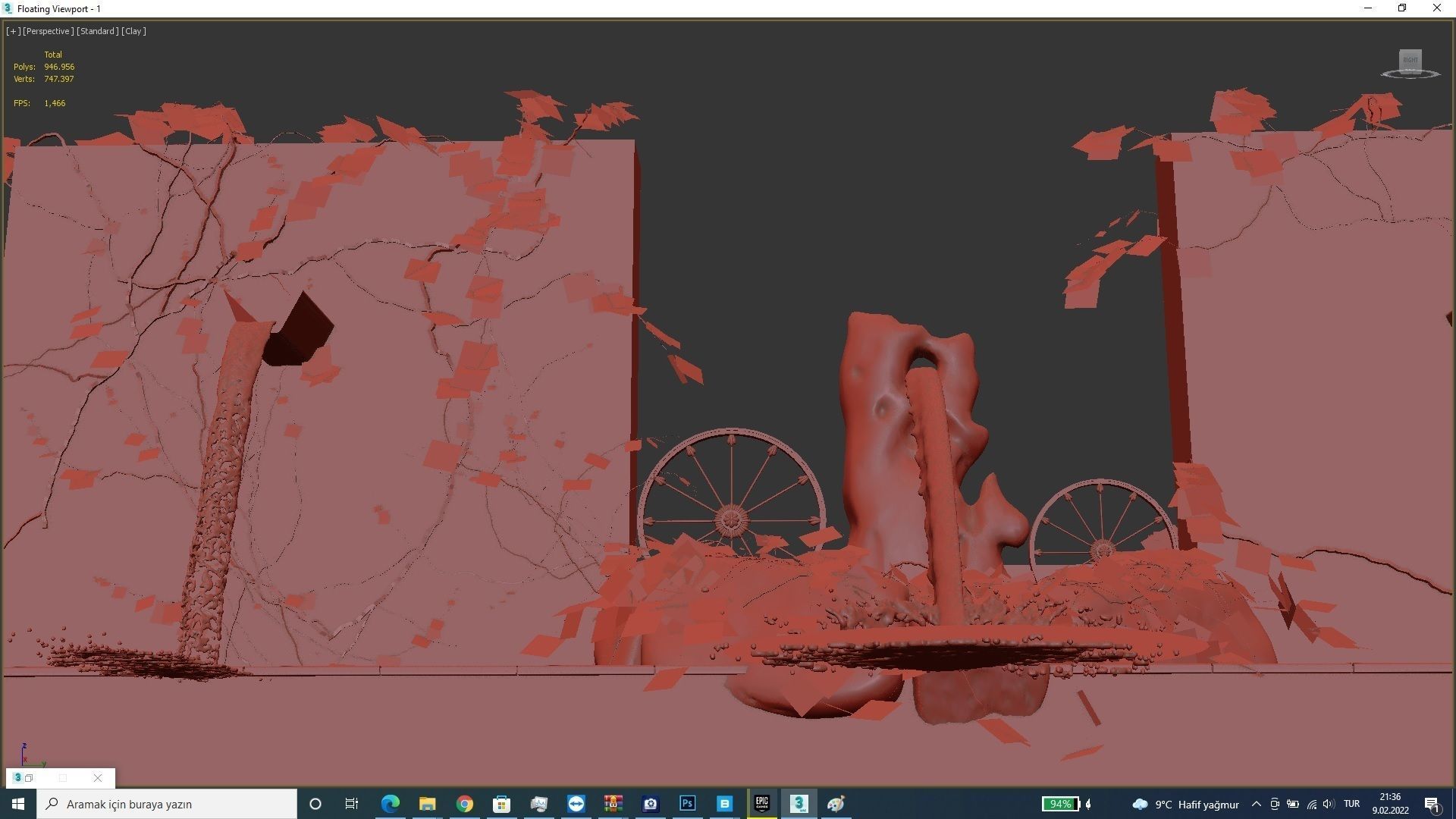1456x819 pixels.
Task: Open the Clay display style menu
Action: click(133, 31)
